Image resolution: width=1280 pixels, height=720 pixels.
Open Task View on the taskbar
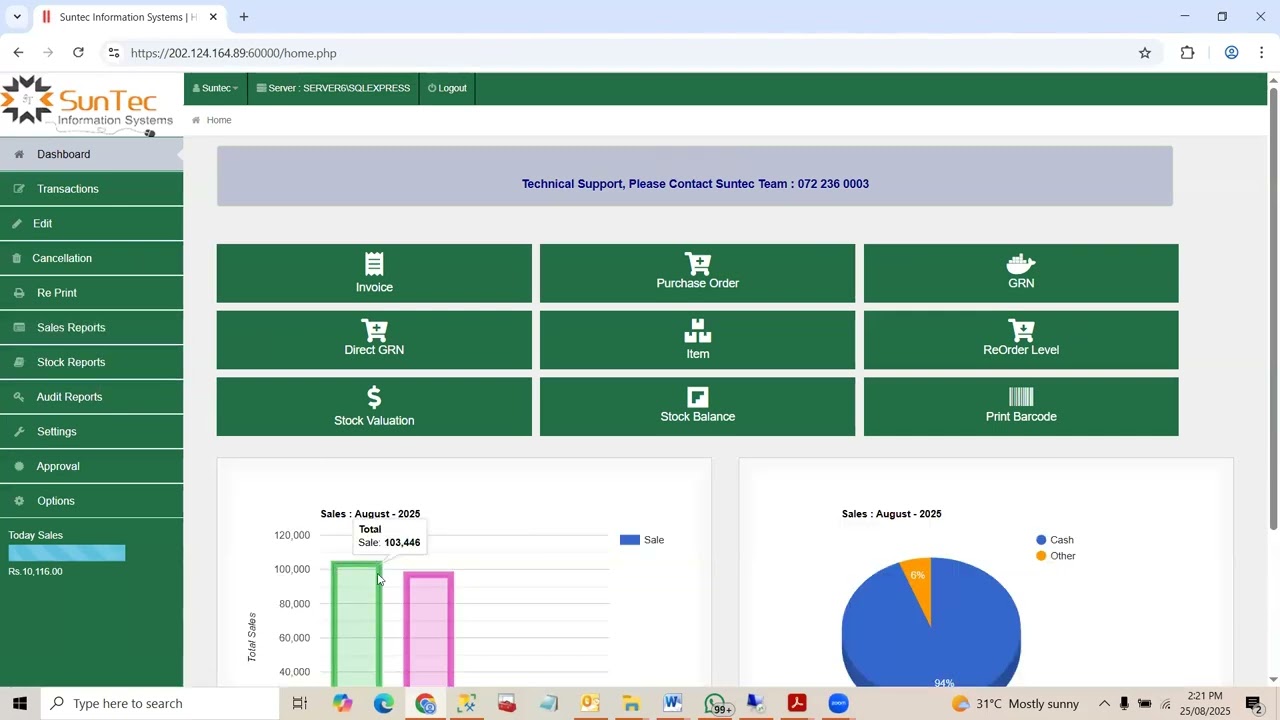pos(299,704)
